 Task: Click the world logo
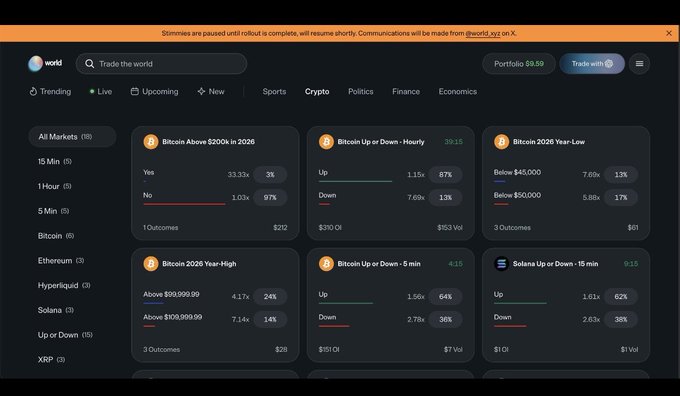click(x=45, y=63)
